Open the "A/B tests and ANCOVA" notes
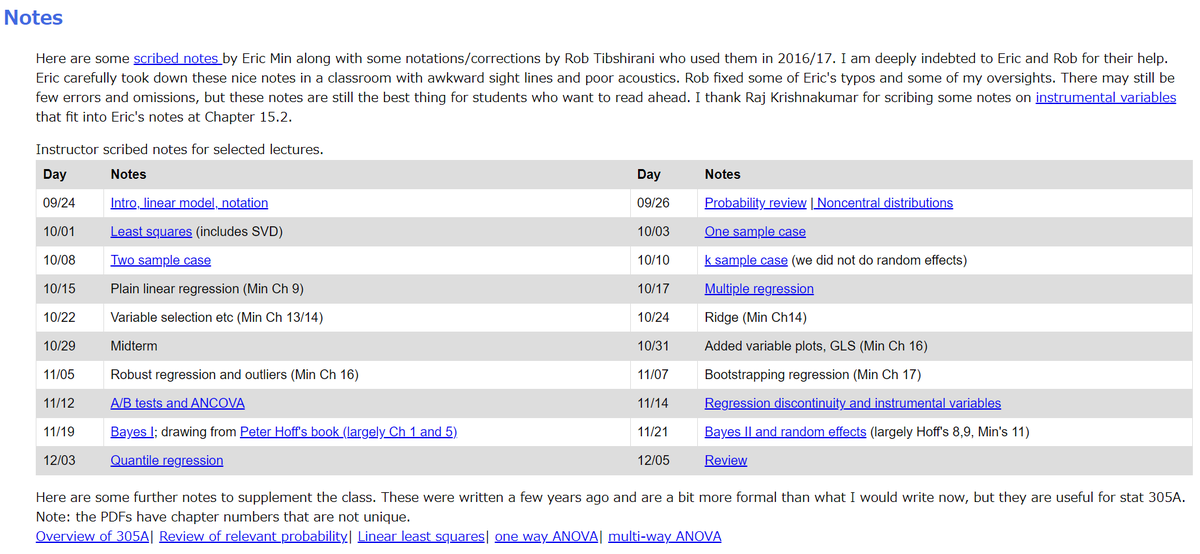 click(x=177, y=404)
